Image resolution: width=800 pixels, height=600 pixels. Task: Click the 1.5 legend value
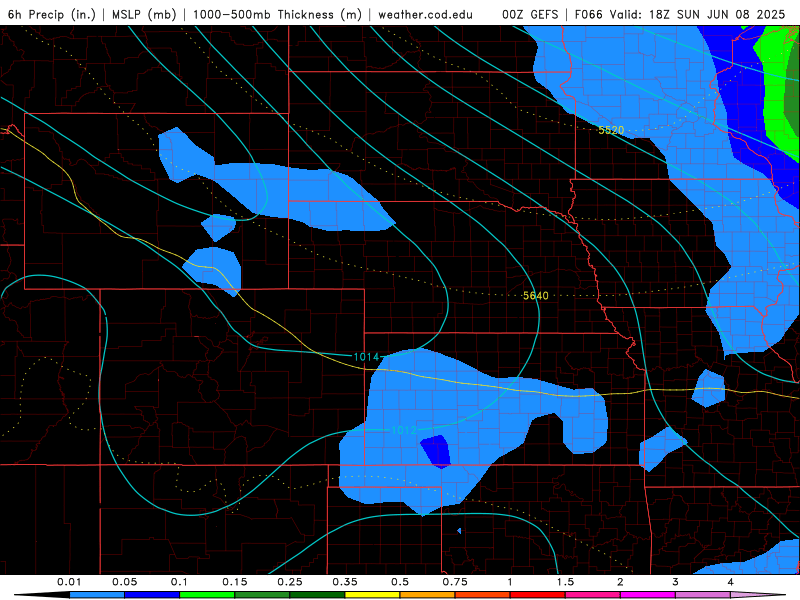pyautogui.click(x=565, y=582)
